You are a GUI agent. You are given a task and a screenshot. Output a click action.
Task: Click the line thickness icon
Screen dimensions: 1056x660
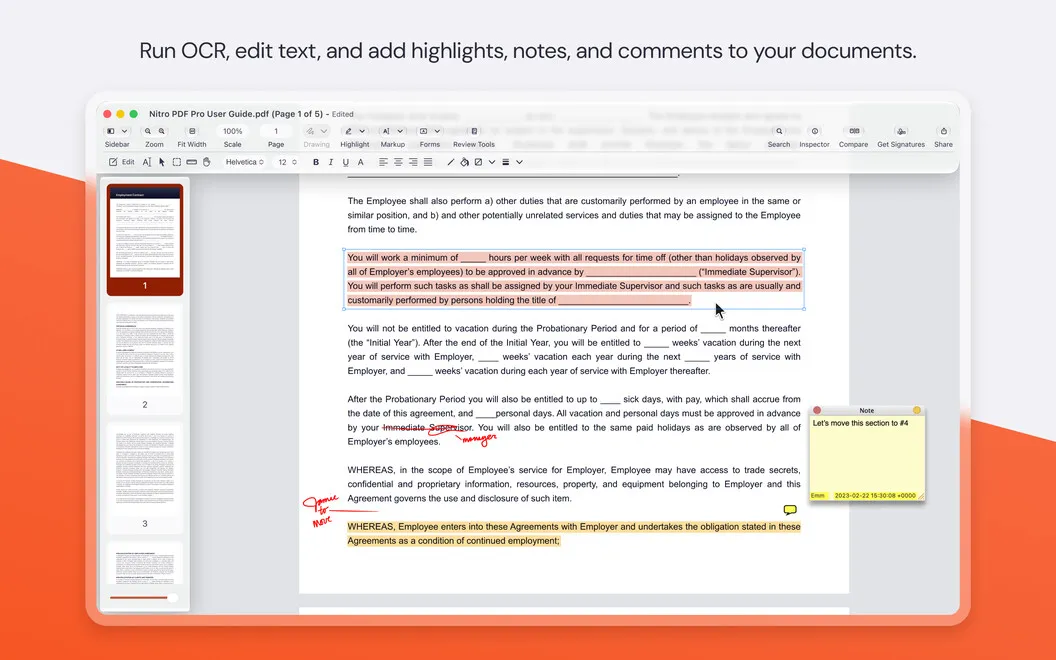[505, 162]
